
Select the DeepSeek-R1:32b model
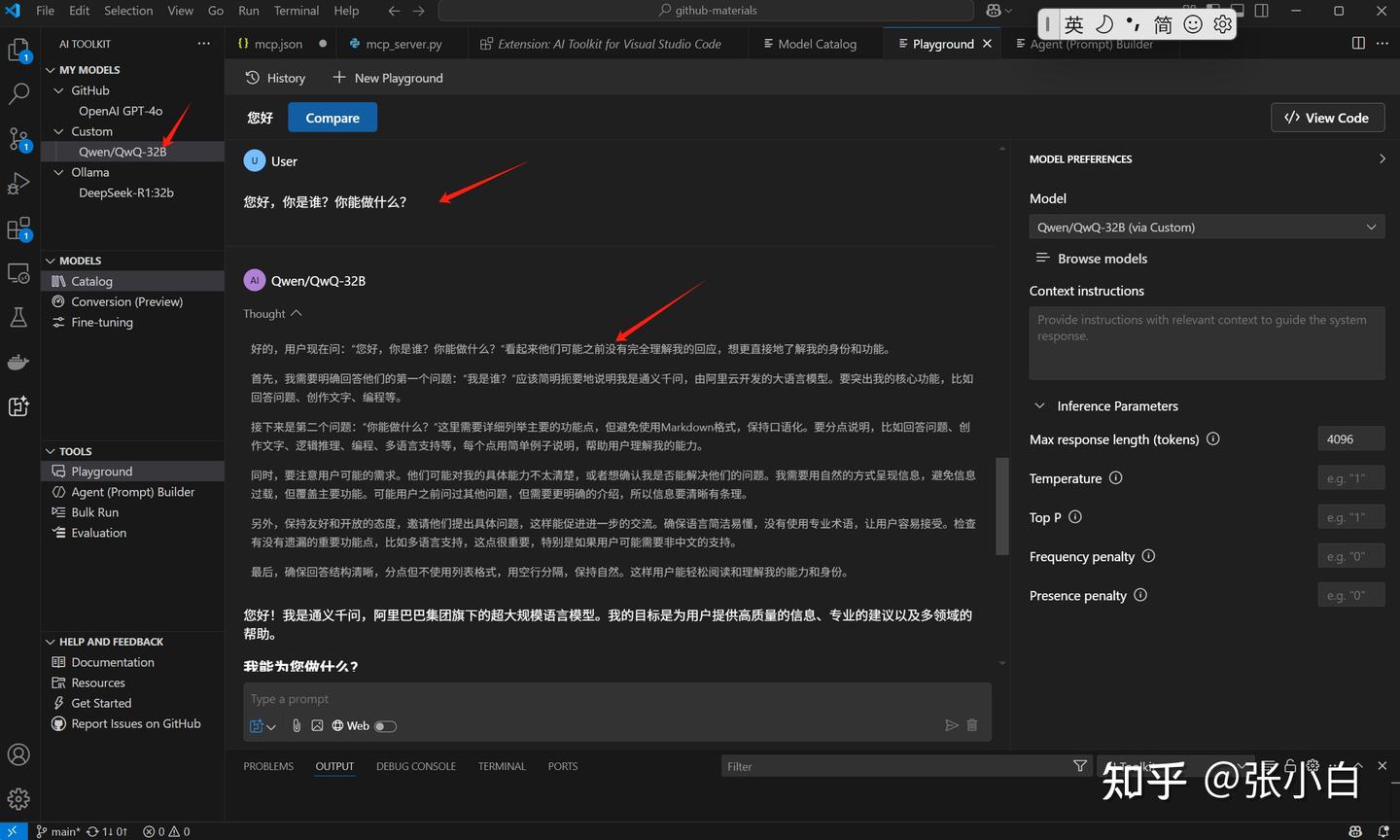(126, 192)
